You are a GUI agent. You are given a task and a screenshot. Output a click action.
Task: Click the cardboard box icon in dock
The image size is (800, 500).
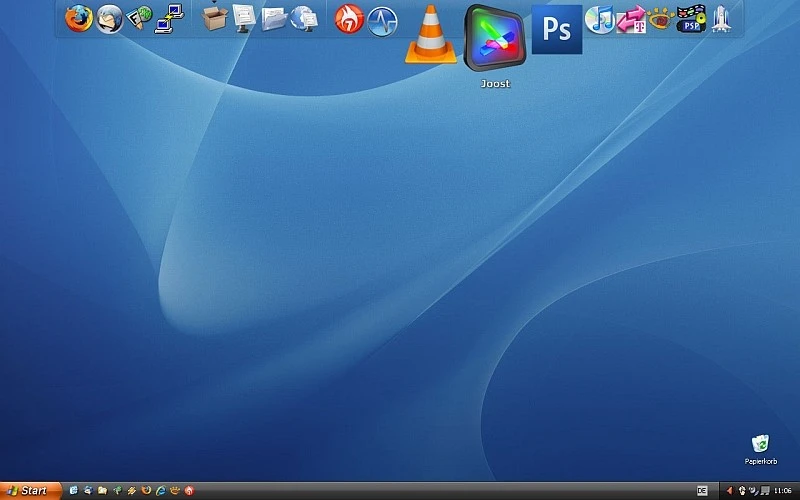(215, 18)
